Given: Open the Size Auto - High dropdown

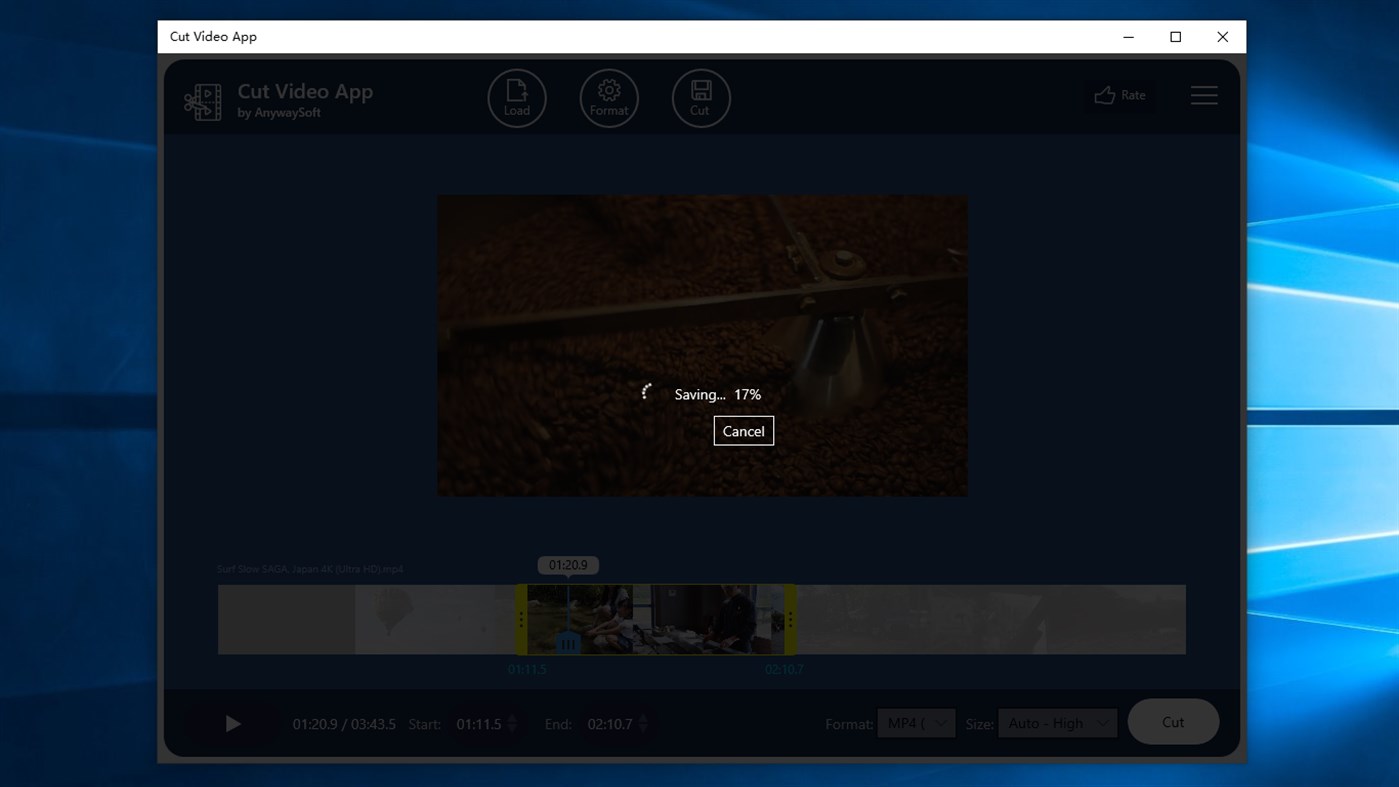Looking at the screenshot, I should click(1056, 722).
